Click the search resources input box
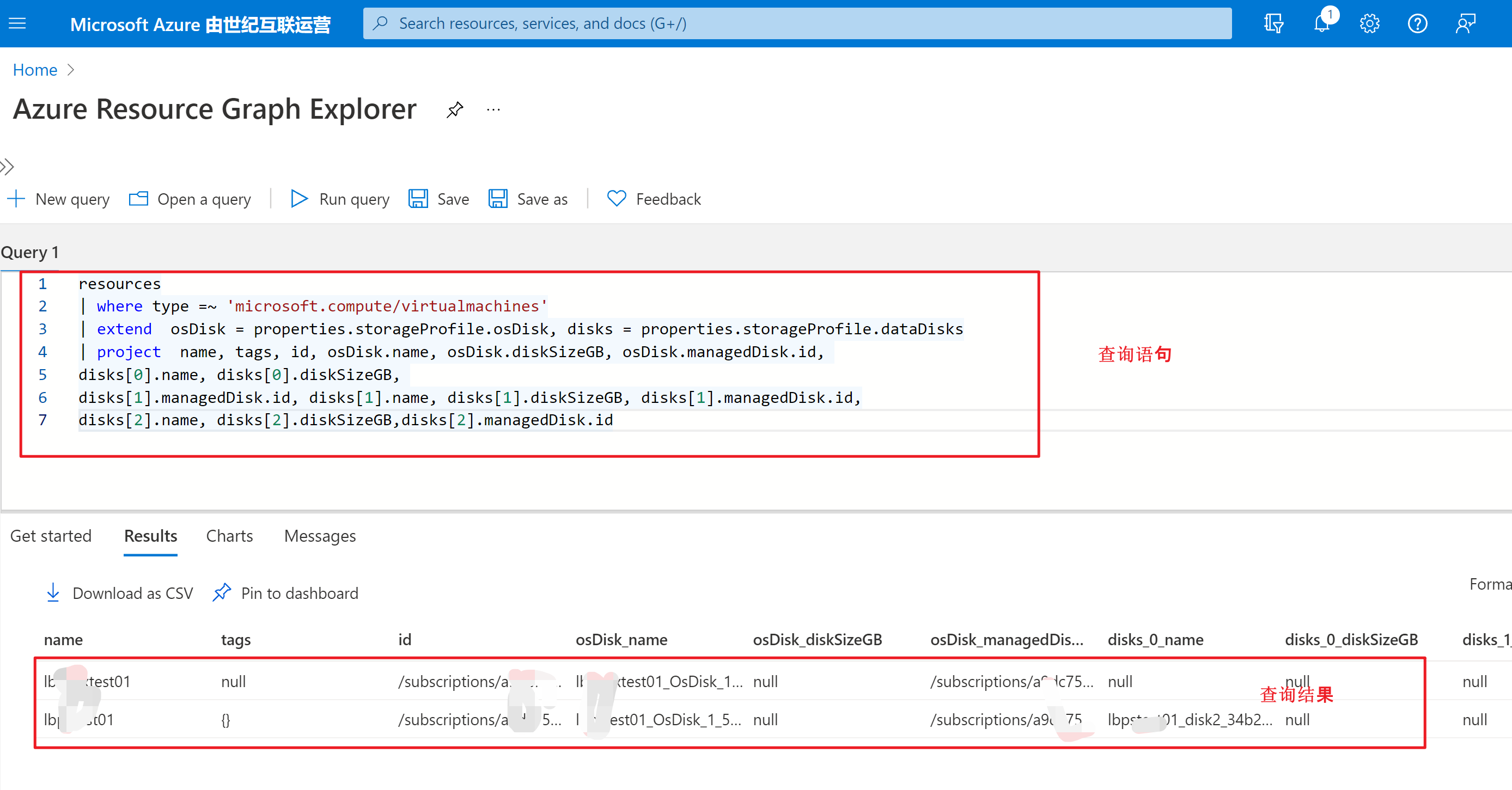The height and width of the screenshot is (790, 1512). (797, 23)
